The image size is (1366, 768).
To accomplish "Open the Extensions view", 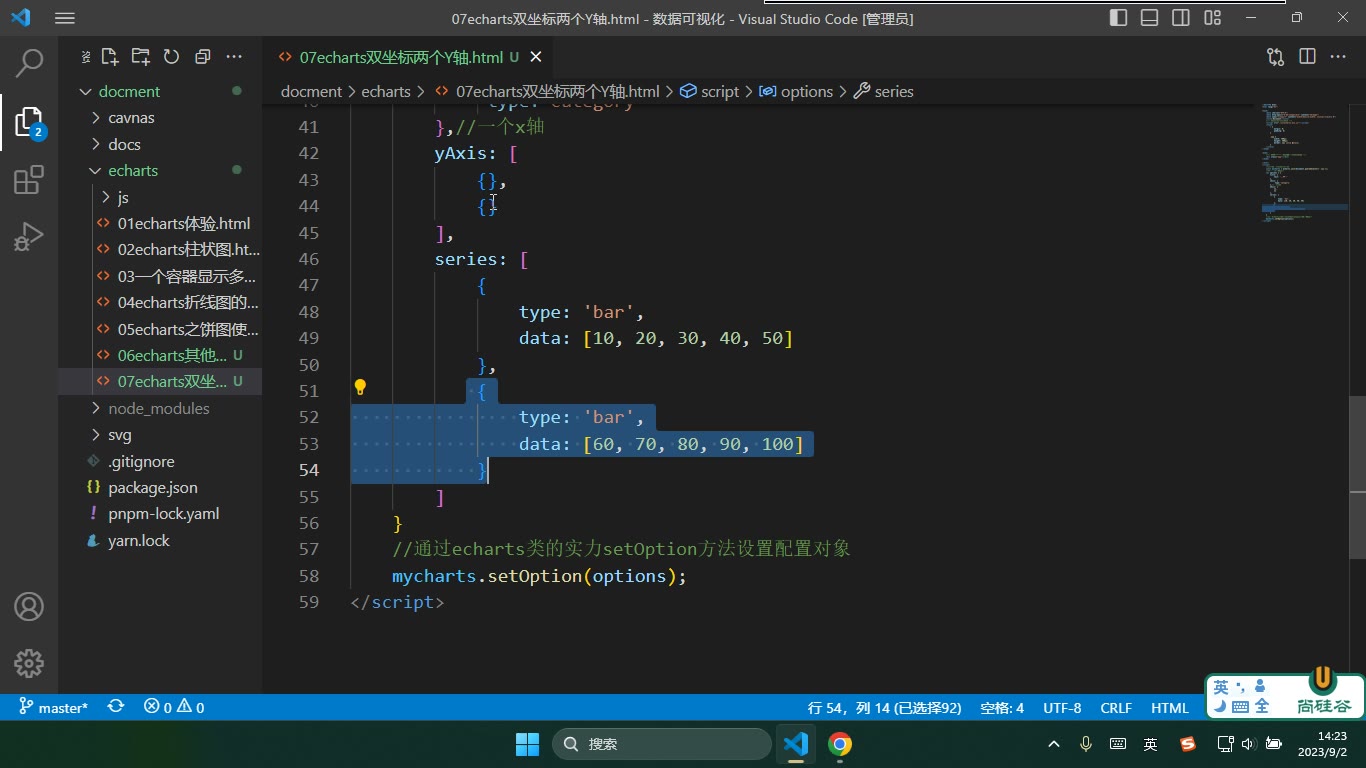I will point(29,181).
